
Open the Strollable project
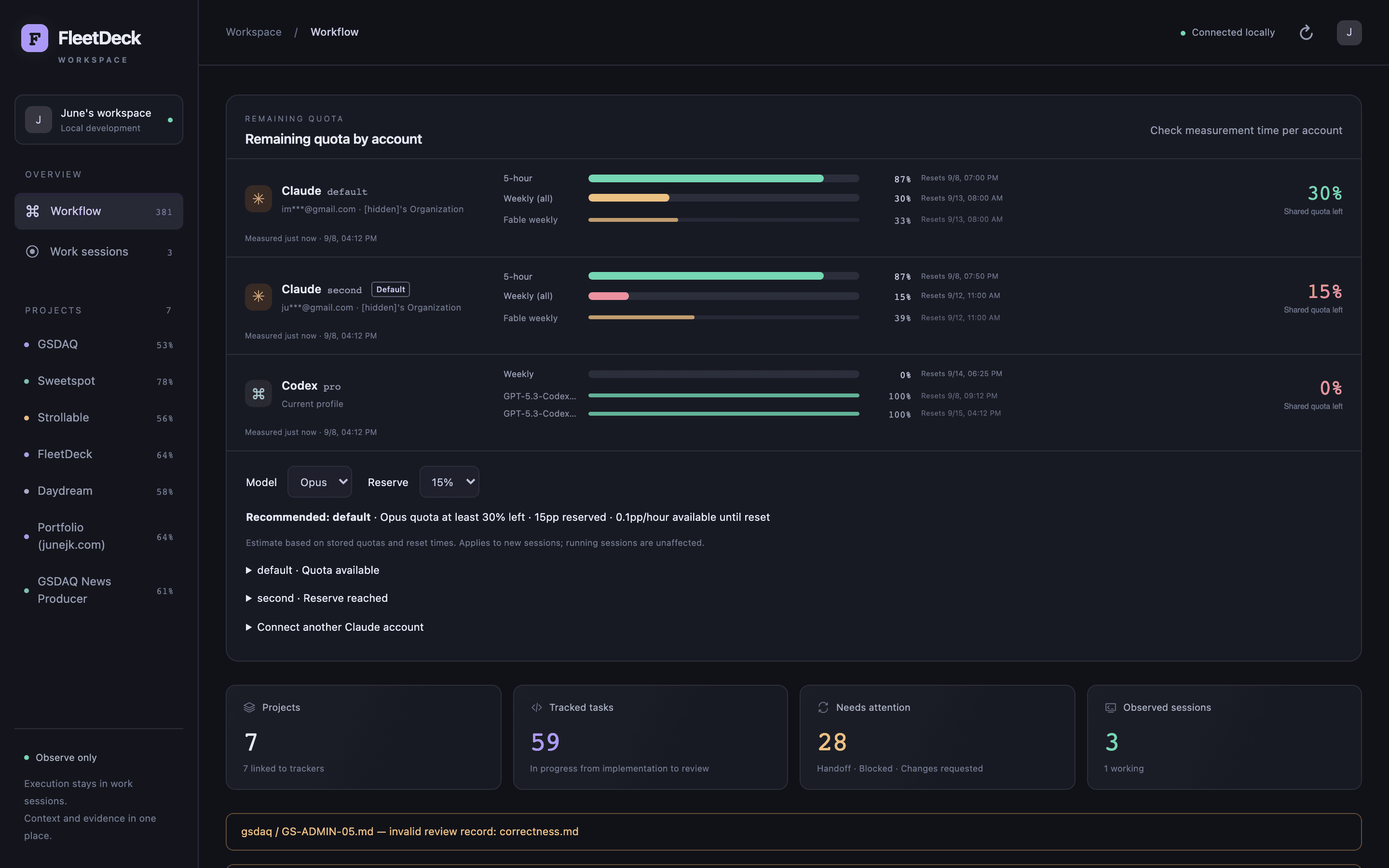click(99, 417)
